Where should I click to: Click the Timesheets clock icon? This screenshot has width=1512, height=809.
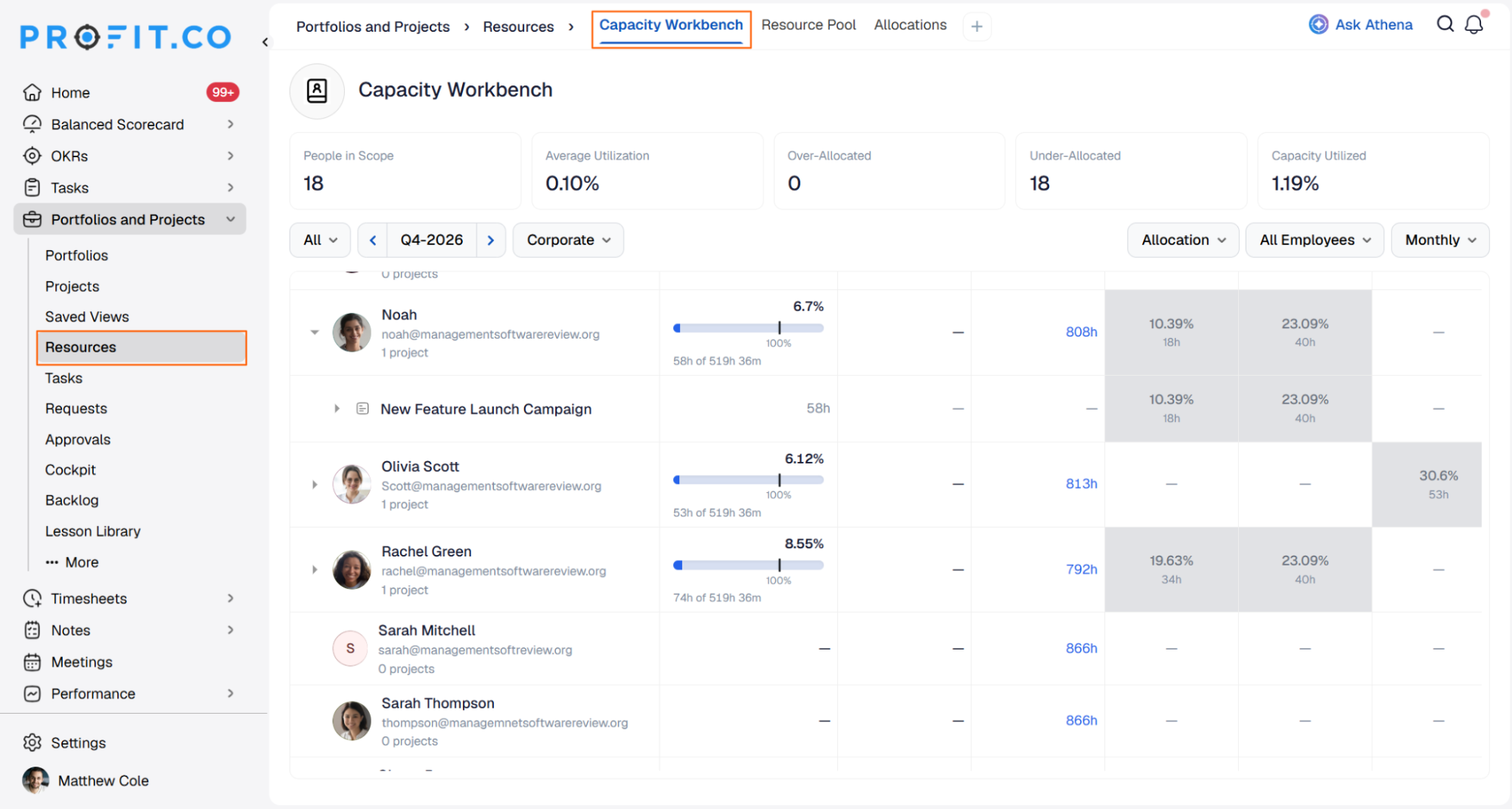point(32,598)
